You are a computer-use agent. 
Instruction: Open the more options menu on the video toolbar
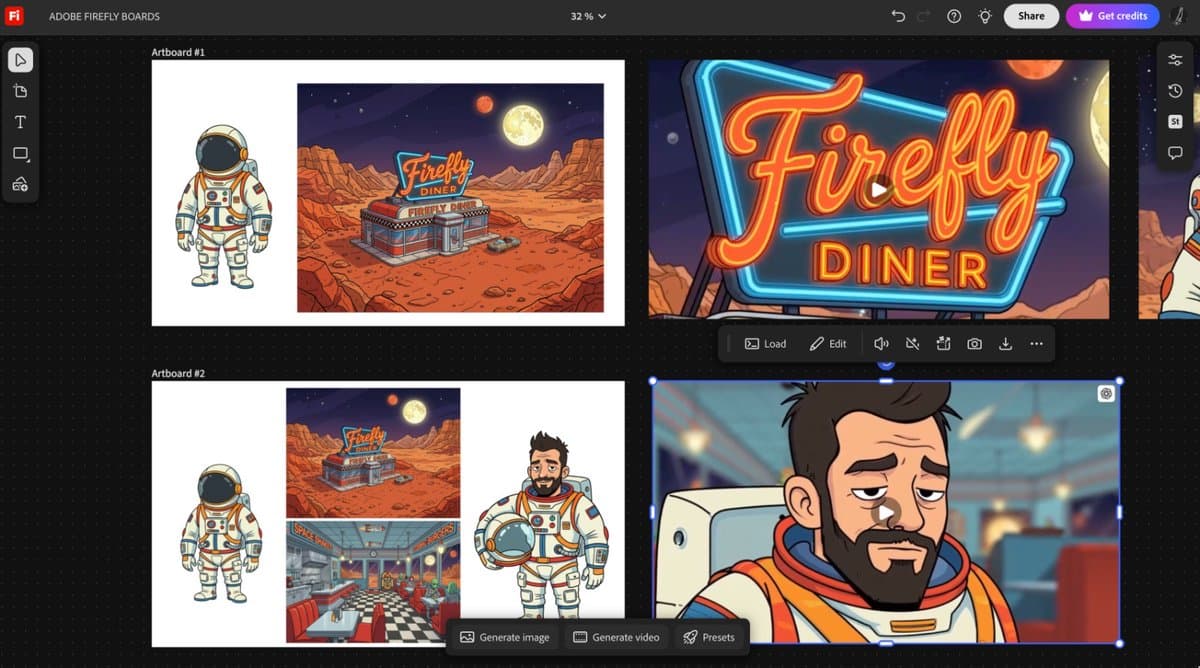1036,343
